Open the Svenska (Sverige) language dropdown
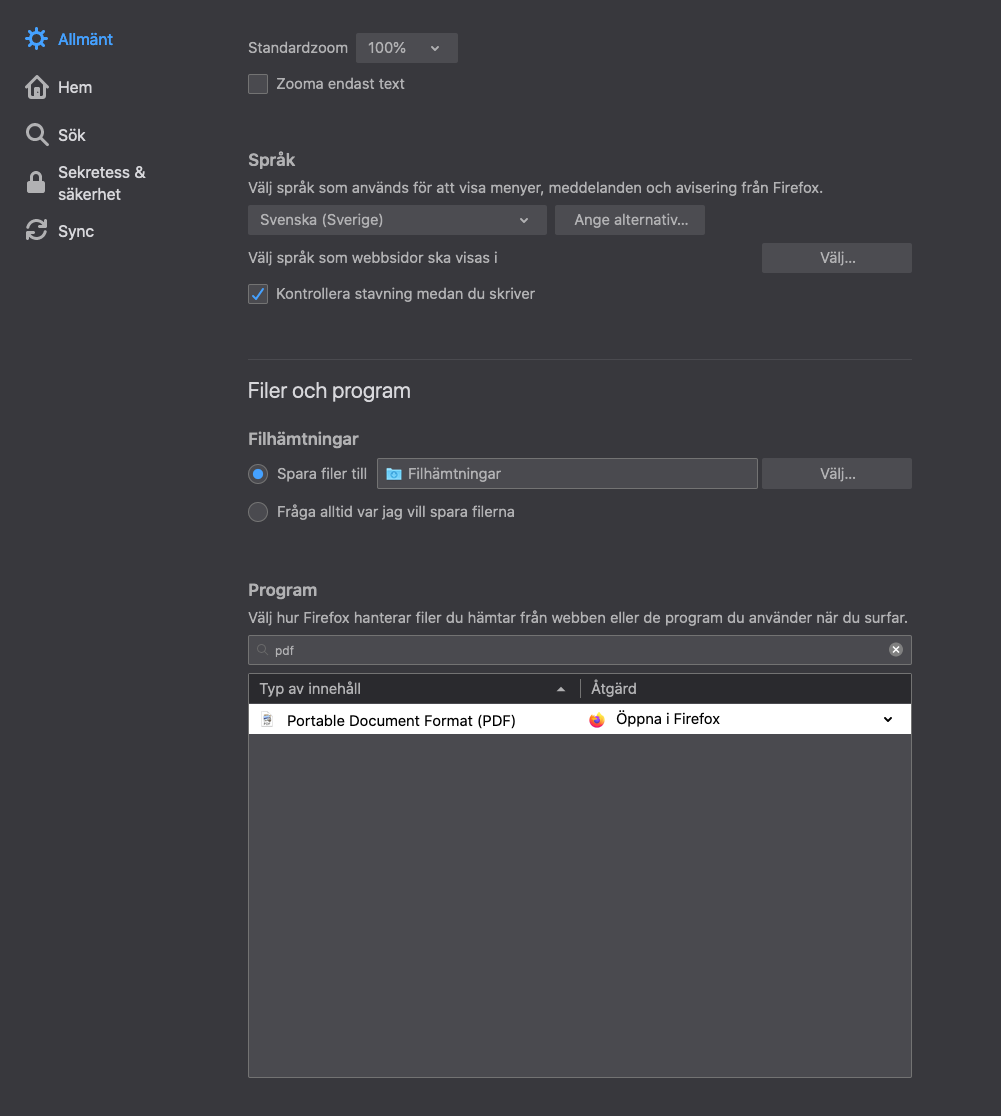The image size is (1001, 1116). click(397, 220)
